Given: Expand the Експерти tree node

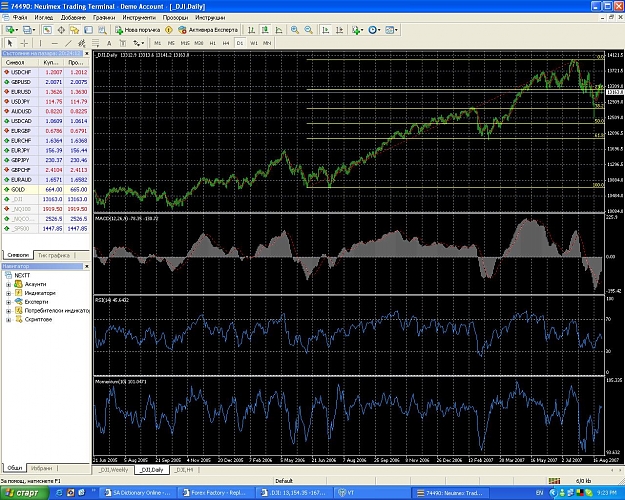Looking at the screenshot, I should coord(8,302).
